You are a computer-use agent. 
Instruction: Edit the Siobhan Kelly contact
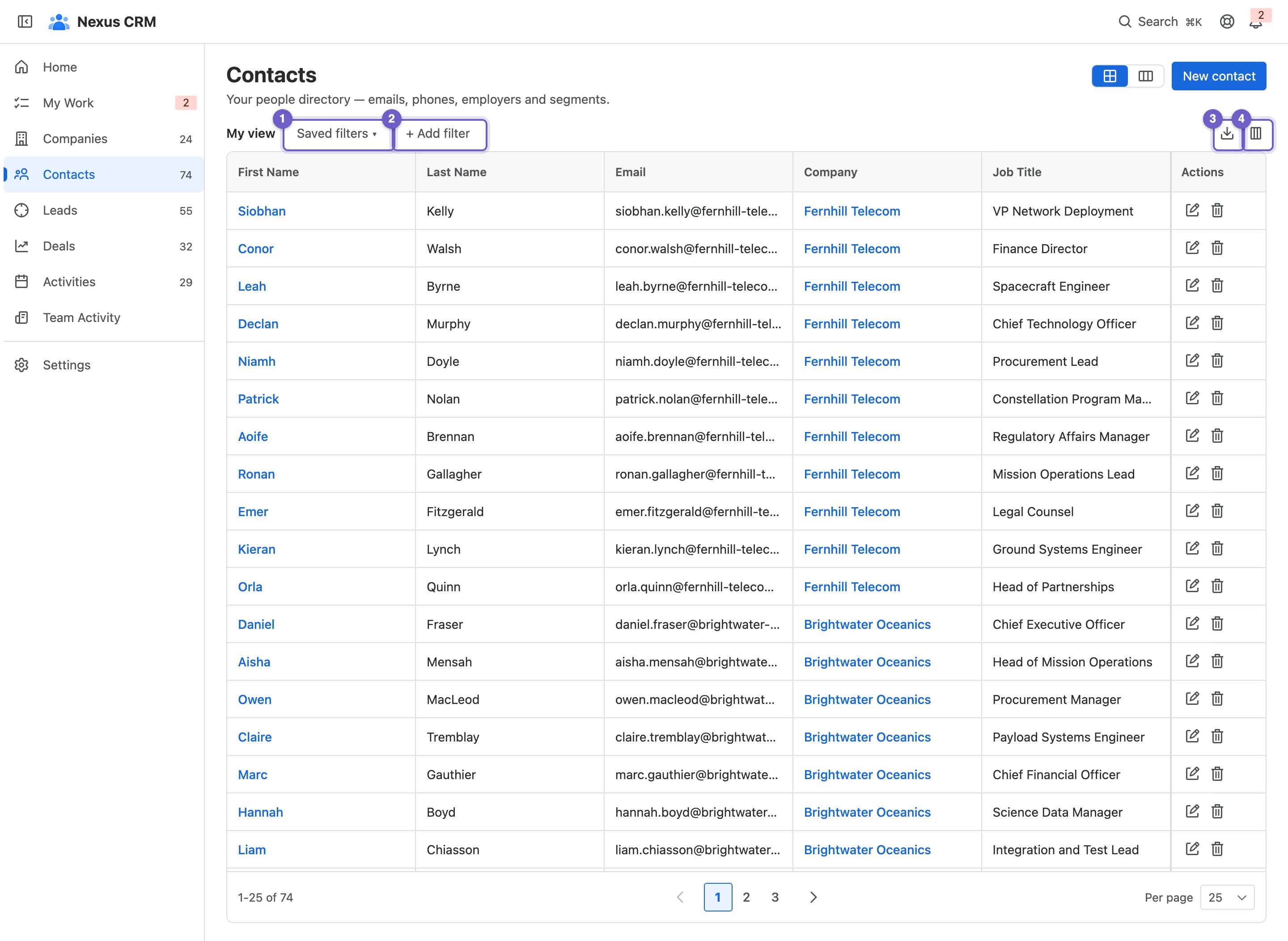pyautogui.click(x=1192, y=210)
